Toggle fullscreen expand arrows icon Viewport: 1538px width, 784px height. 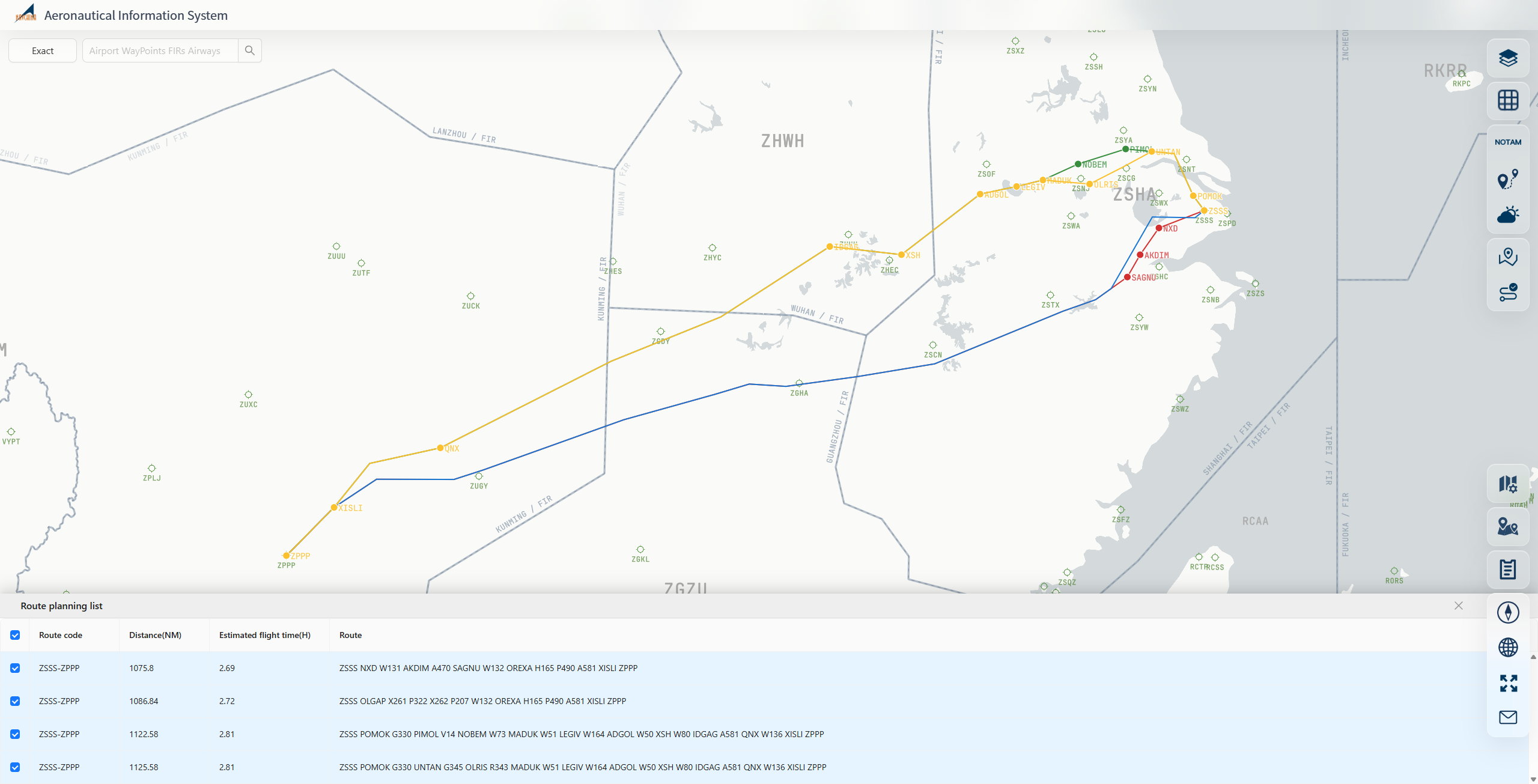[x=1507, y=683]
